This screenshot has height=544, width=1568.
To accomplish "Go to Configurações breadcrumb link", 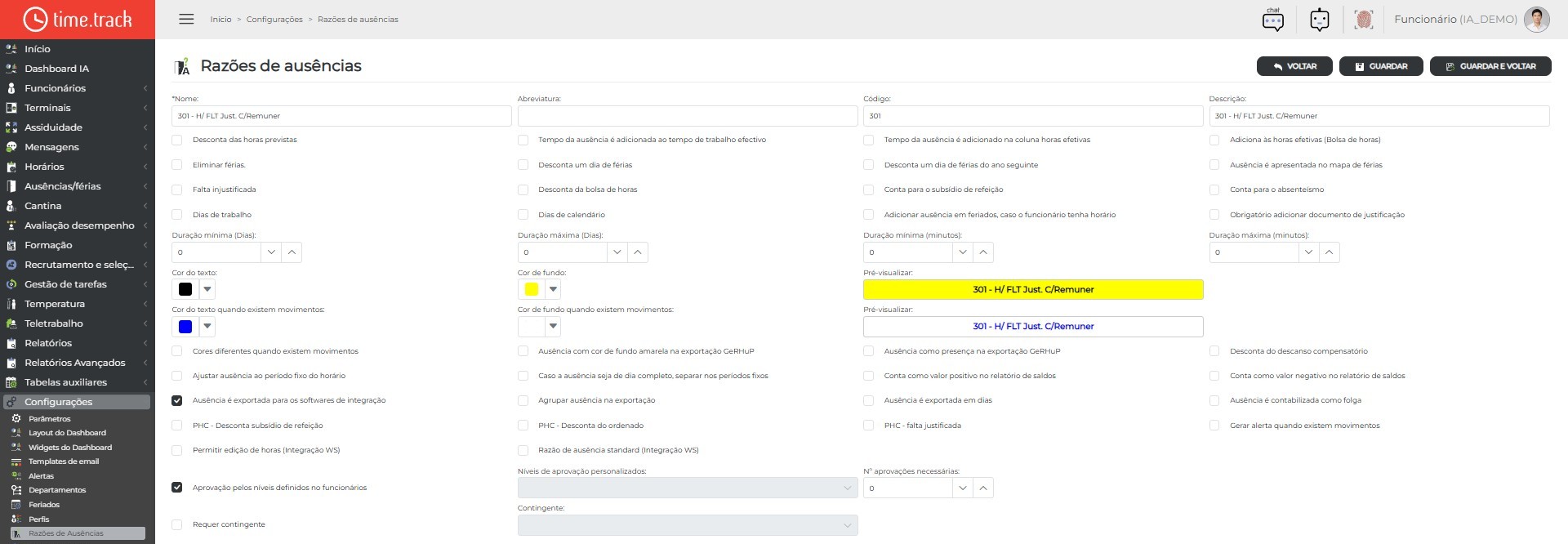I will (x=274, y=20).
